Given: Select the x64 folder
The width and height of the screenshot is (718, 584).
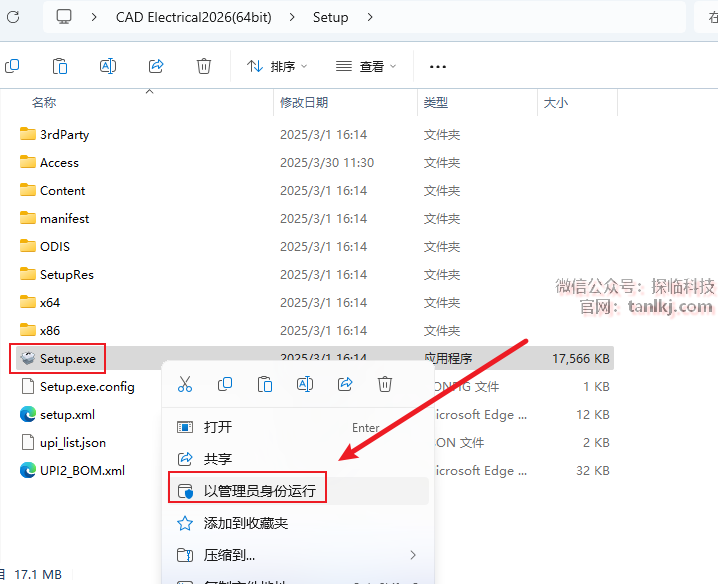Looking at the screenshot, I should tap(50, 302).
